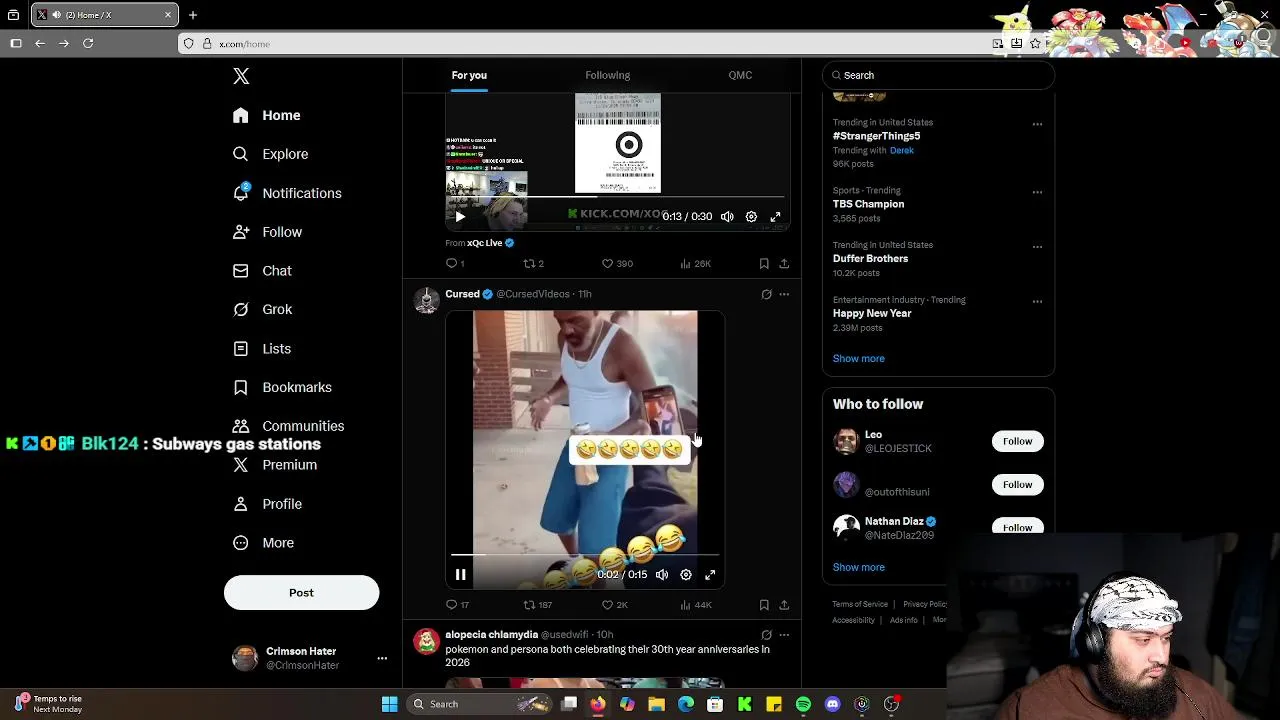Reload the page with the browser refresh button
The width and height of the screenshot is (1280, 720).
pos(88,43)
